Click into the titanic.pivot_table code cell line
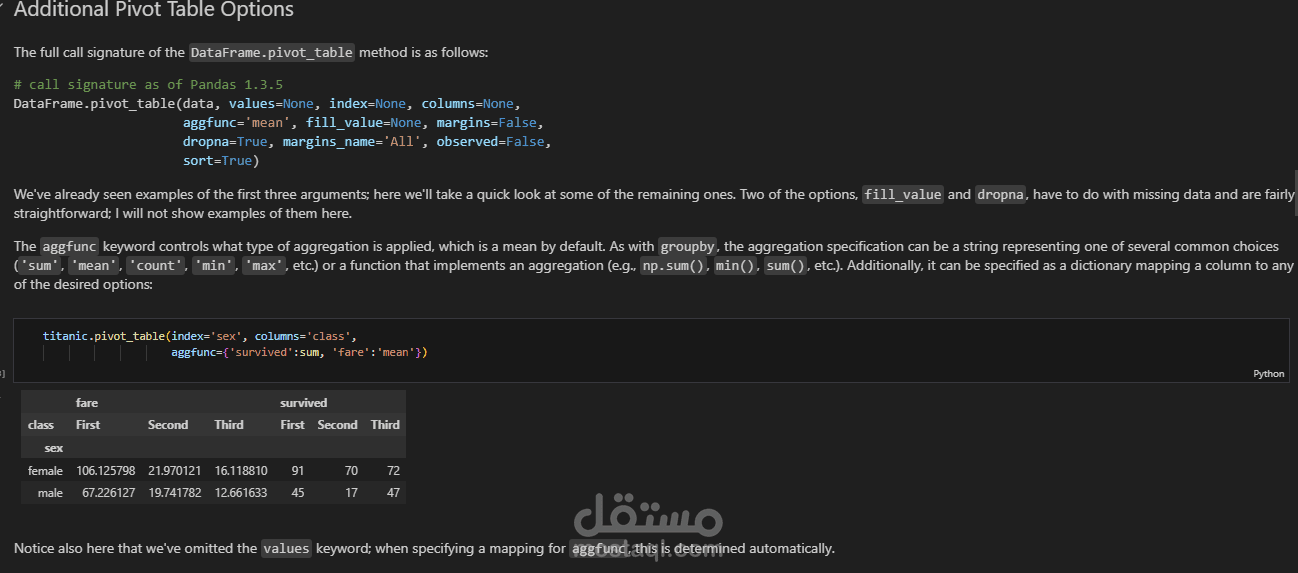Image resolution: width=1298 pixels, height=573 pixels. pos(200,336)
